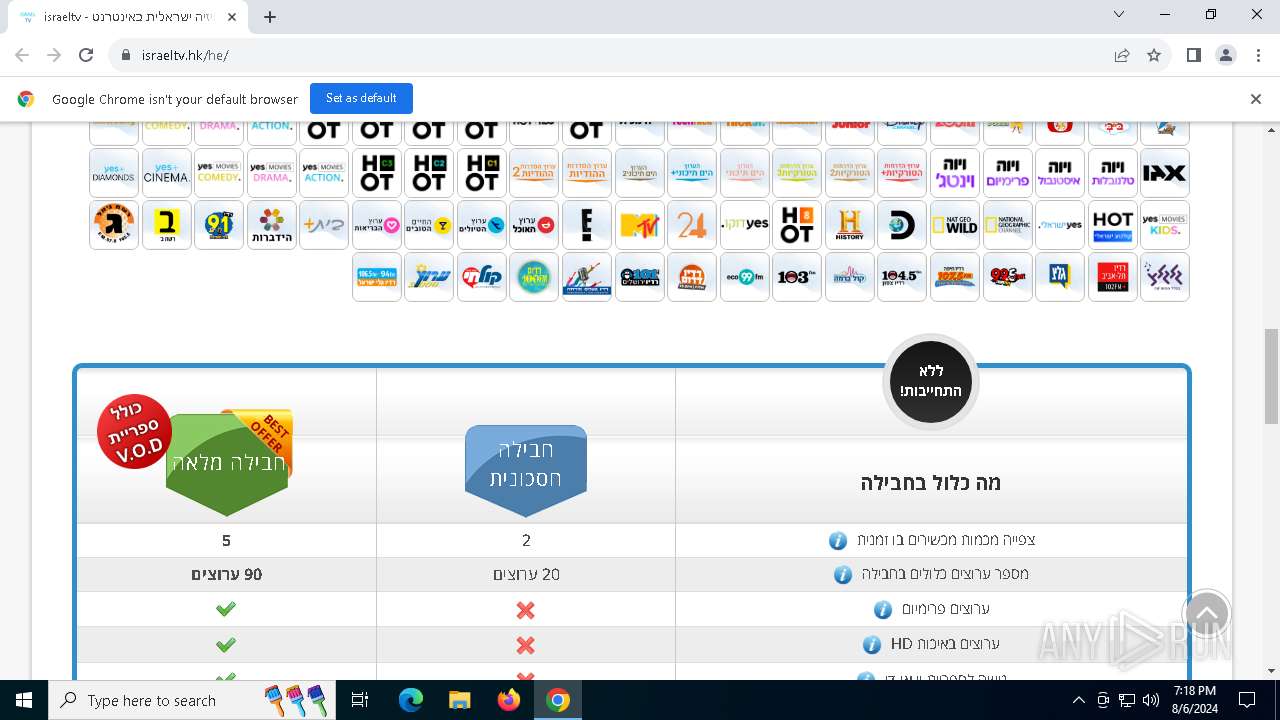Open the yes+ Diamonds channel tile
1280x720 pixels.
113,172
